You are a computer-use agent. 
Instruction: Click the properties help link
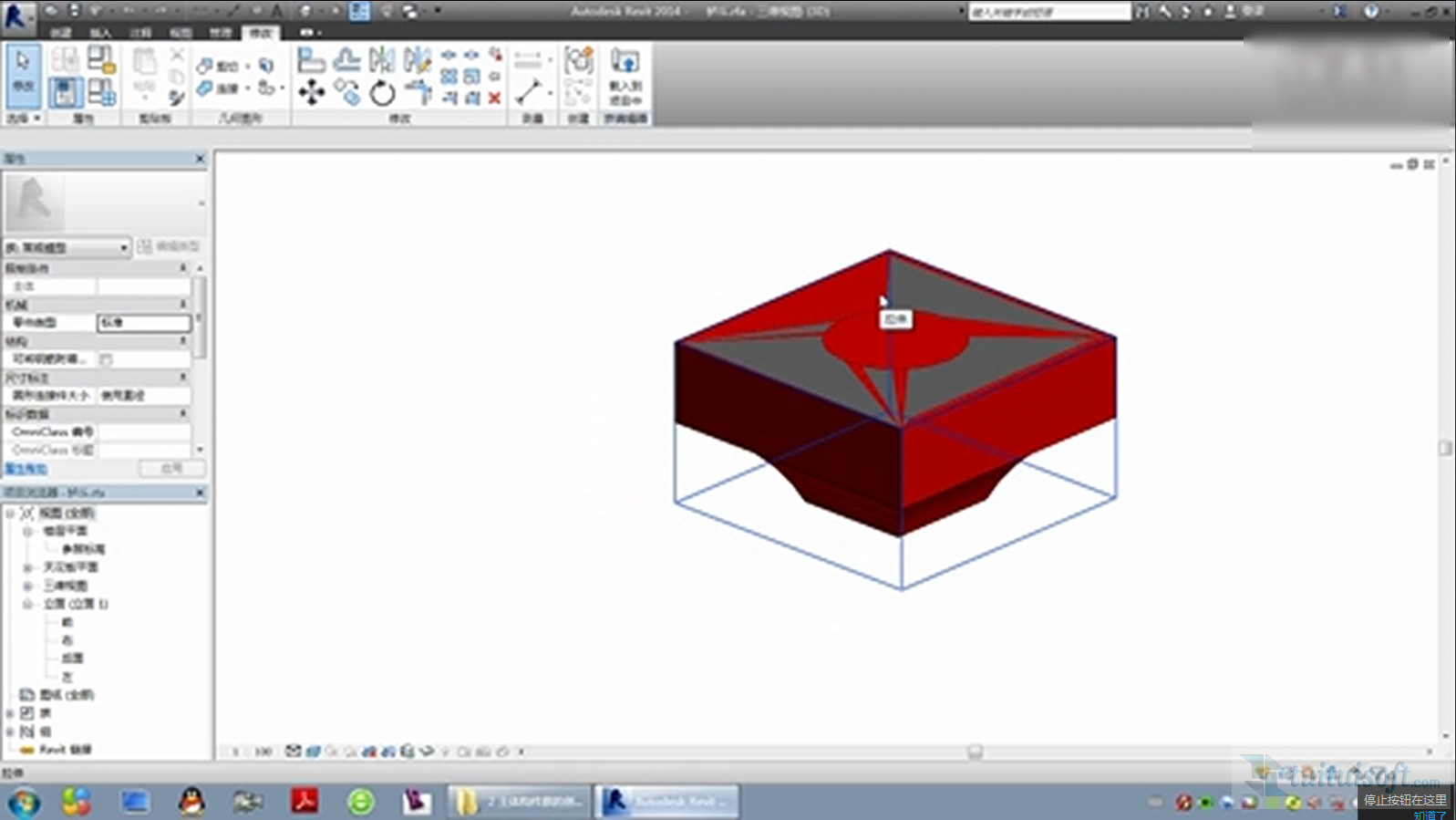[x=26, y=469]
